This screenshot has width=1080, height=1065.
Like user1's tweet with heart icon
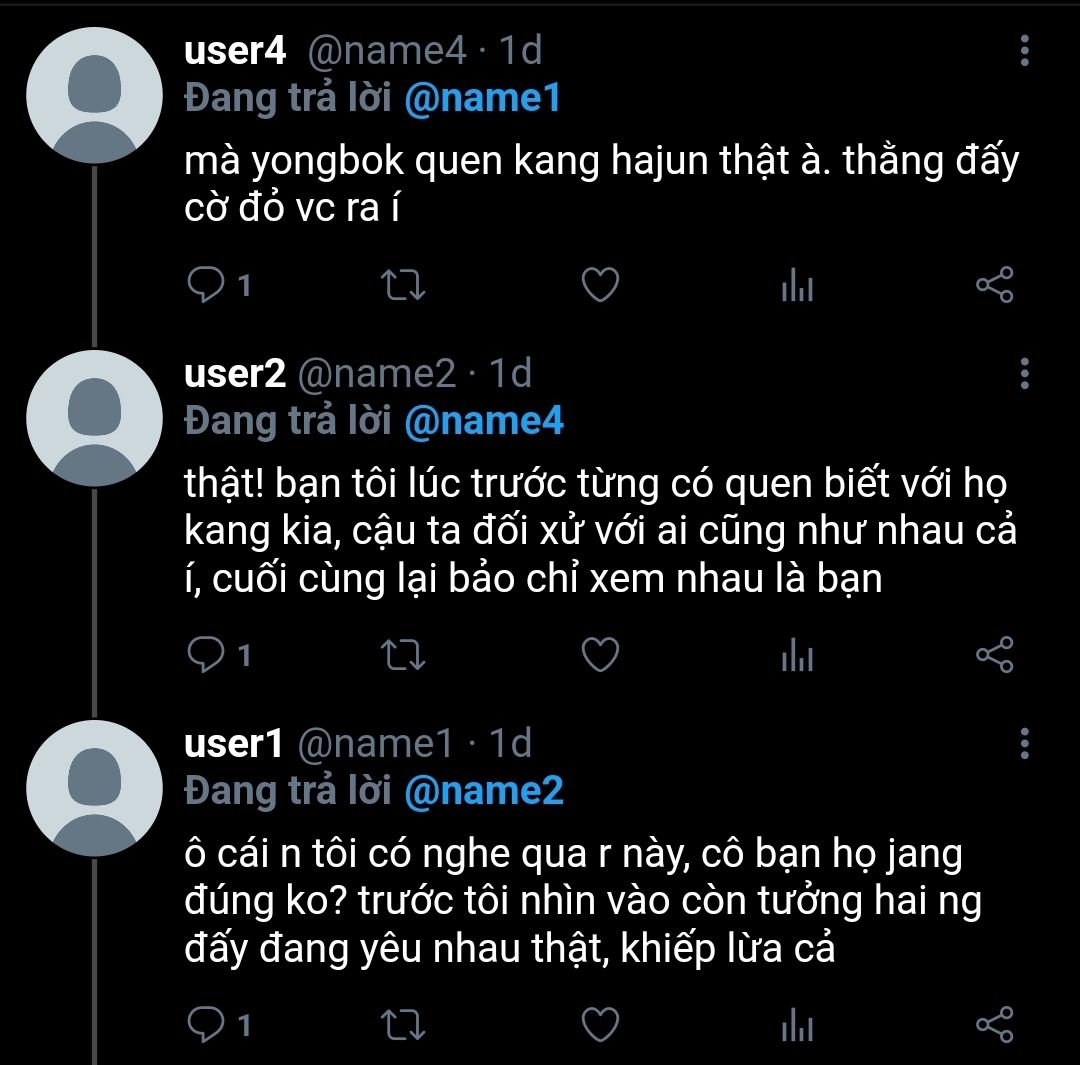point(601,1024)
